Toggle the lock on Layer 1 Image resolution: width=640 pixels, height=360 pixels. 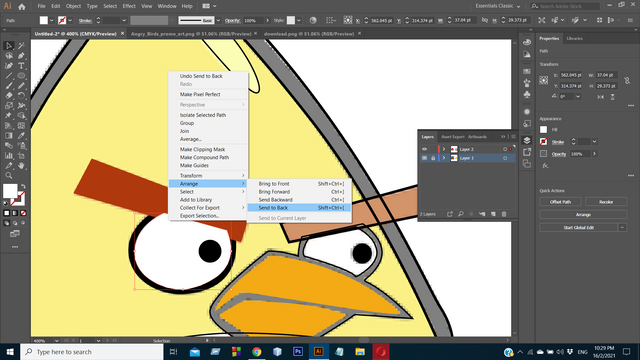point(433,158)
